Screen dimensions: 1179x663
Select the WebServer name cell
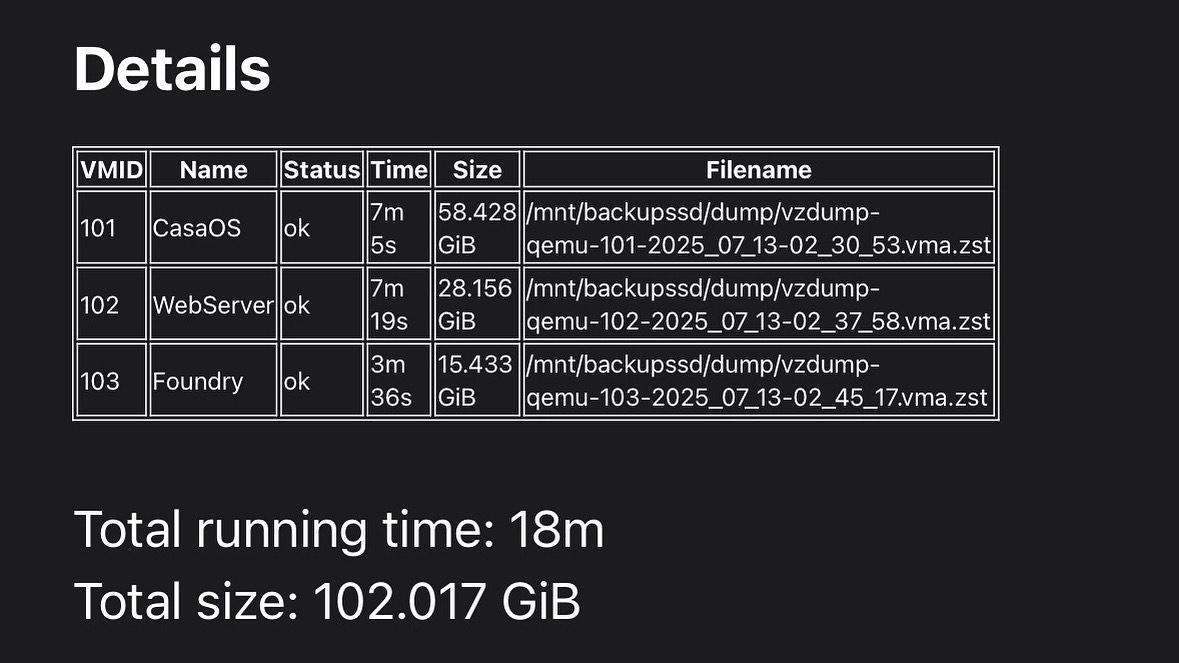(x=214, y=304)
